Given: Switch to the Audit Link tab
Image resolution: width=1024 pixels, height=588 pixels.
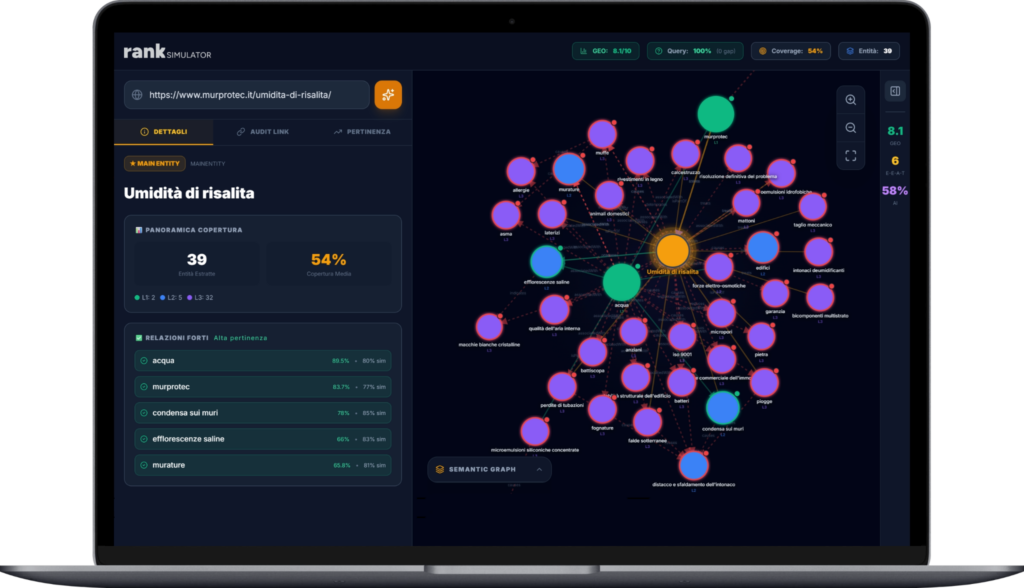Looking at the screenshot, I should tap(262, 131).
